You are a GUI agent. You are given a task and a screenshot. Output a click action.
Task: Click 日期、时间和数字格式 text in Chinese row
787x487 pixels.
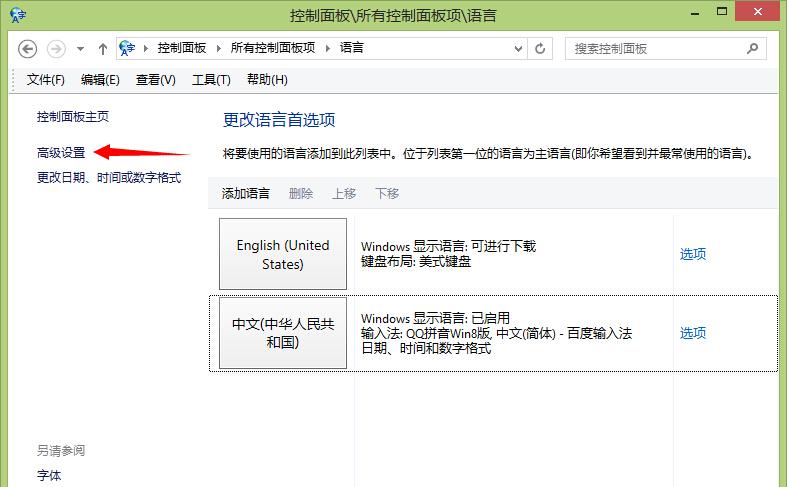click(426, 348)
